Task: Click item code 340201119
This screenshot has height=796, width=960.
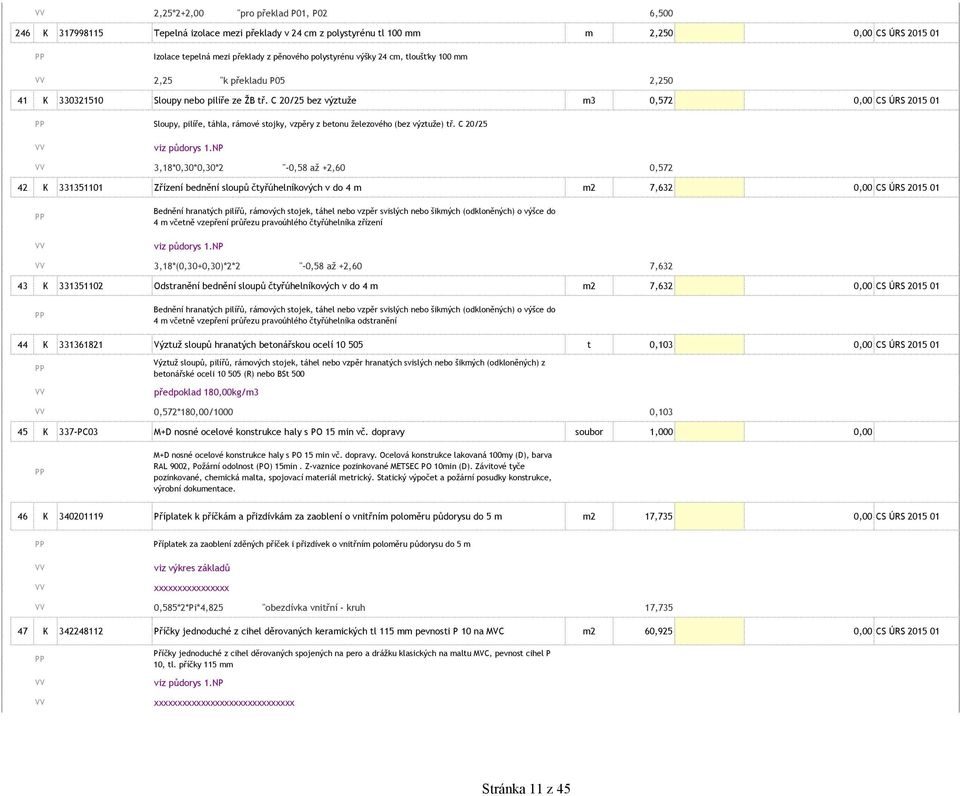Action: [81, 516]
